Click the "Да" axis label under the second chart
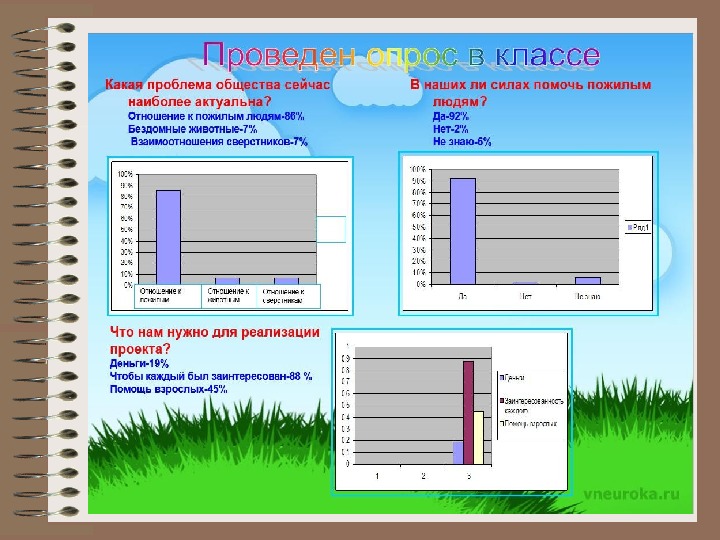 [x=463, y=296]
